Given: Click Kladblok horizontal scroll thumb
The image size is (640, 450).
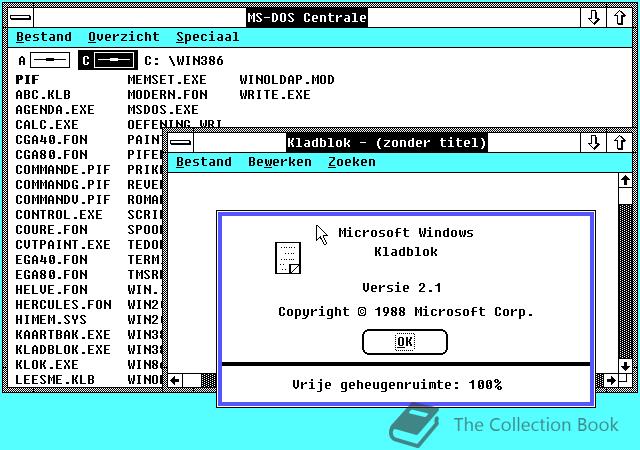Looking at the screenshot, I should pos(192,381).
